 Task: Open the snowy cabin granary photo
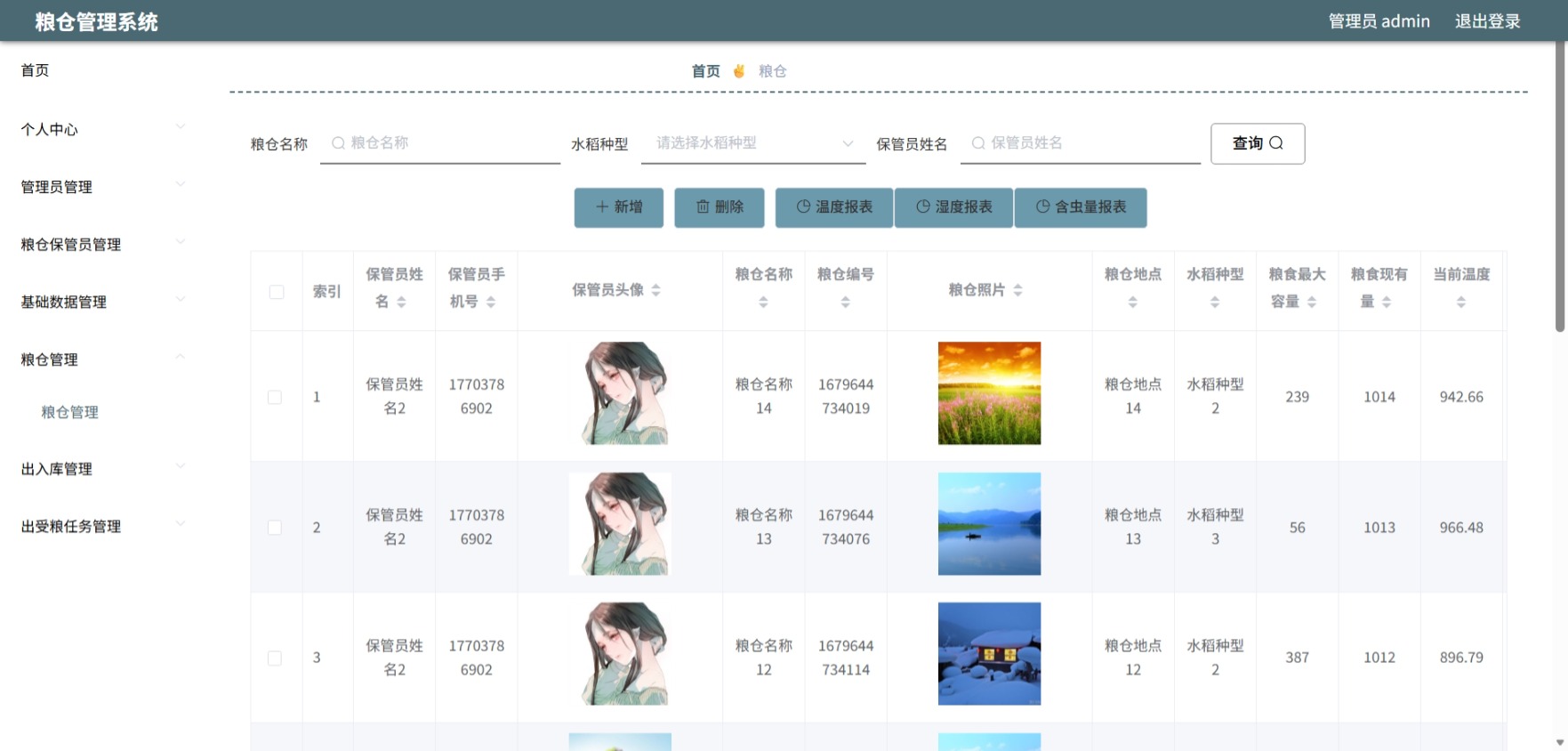pos(989,654)
